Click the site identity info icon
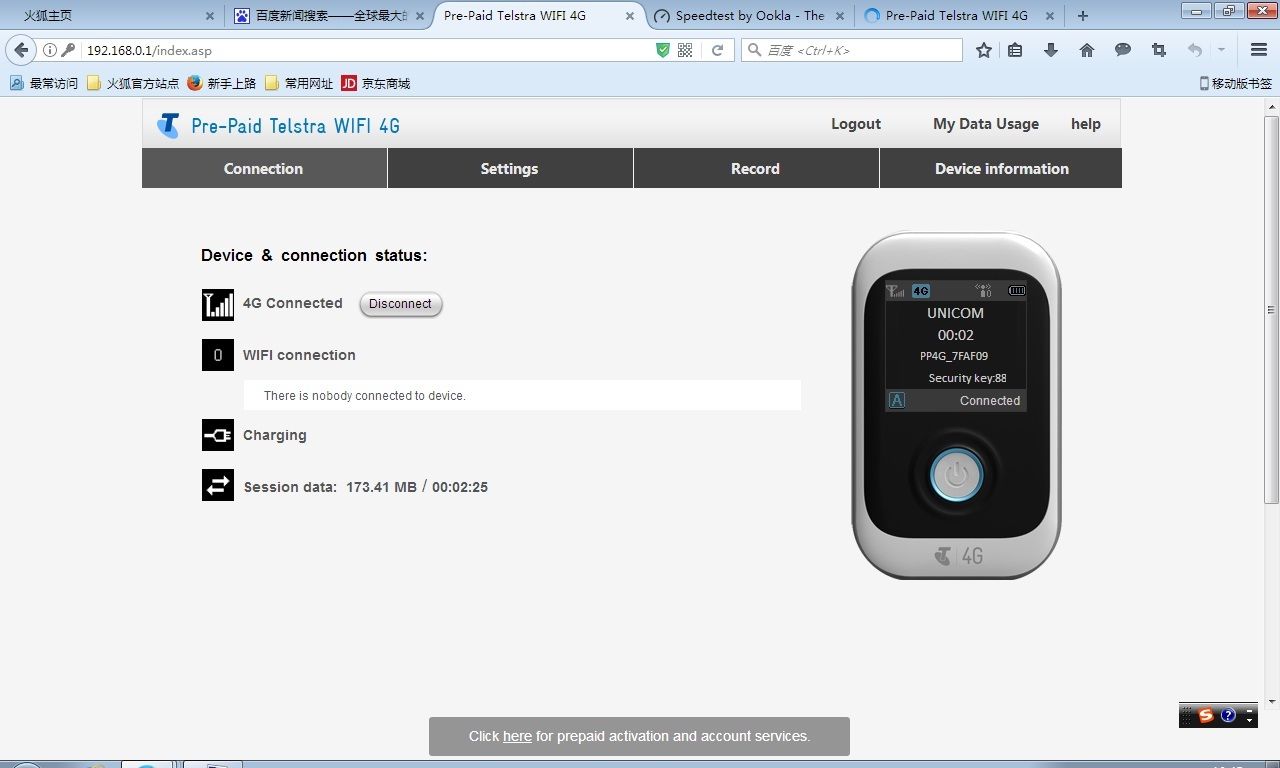 [x=50, y=50]
